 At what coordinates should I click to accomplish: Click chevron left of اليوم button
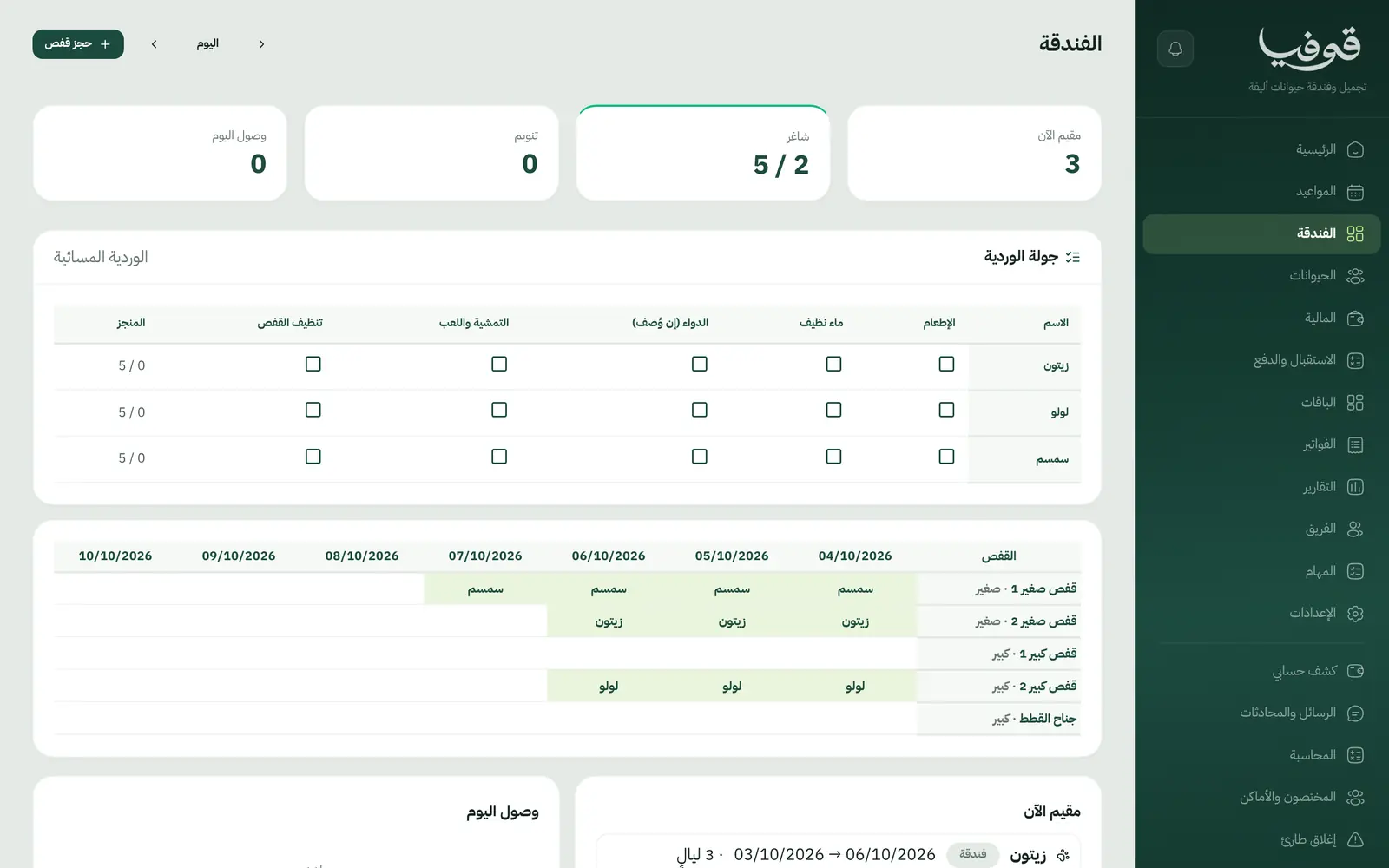point(154,44)
